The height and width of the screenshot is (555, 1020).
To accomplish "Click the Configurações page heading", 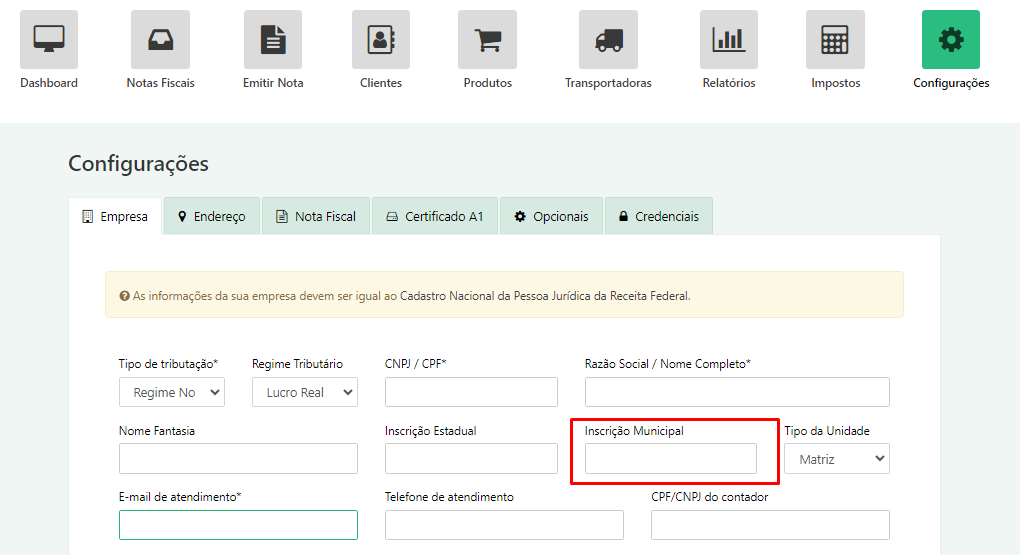I will pos(139,163).
